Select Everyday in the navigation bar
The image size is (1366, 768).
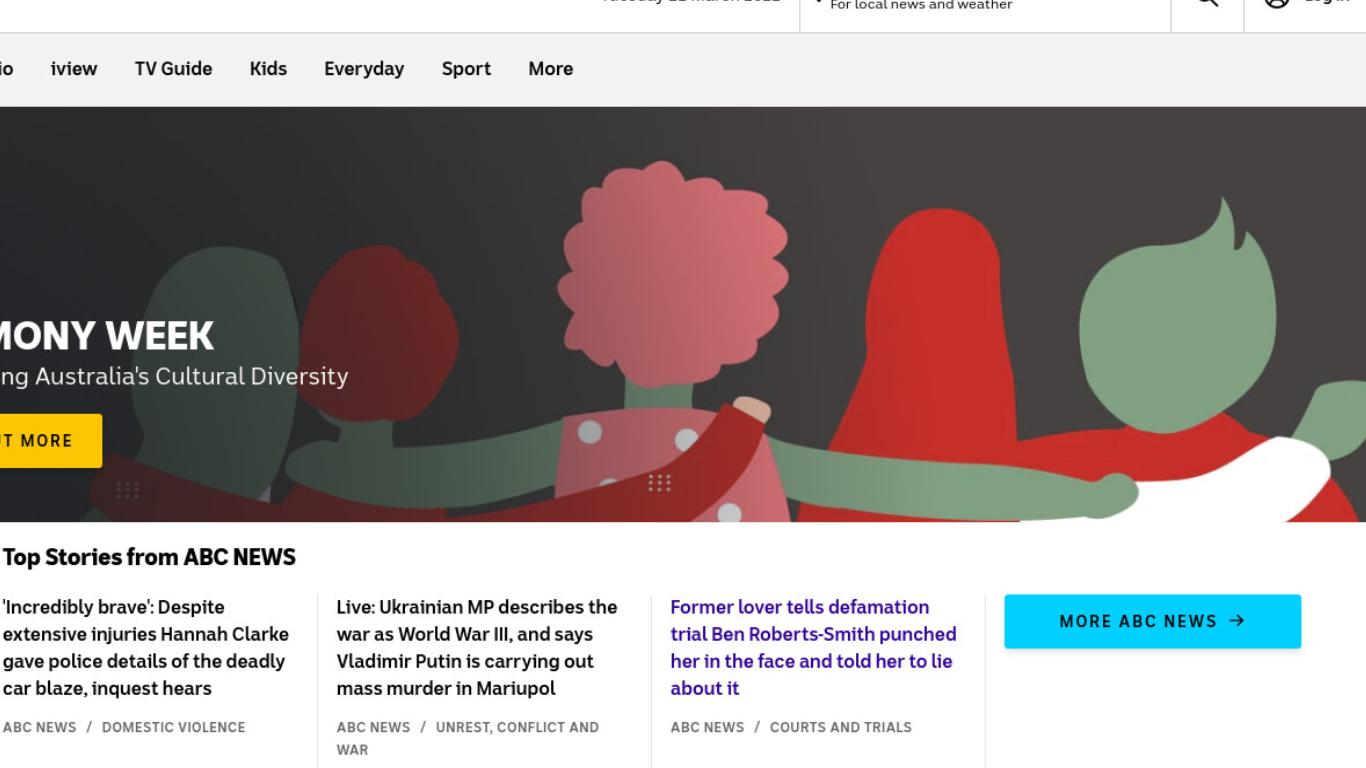[x=364, y=69]
